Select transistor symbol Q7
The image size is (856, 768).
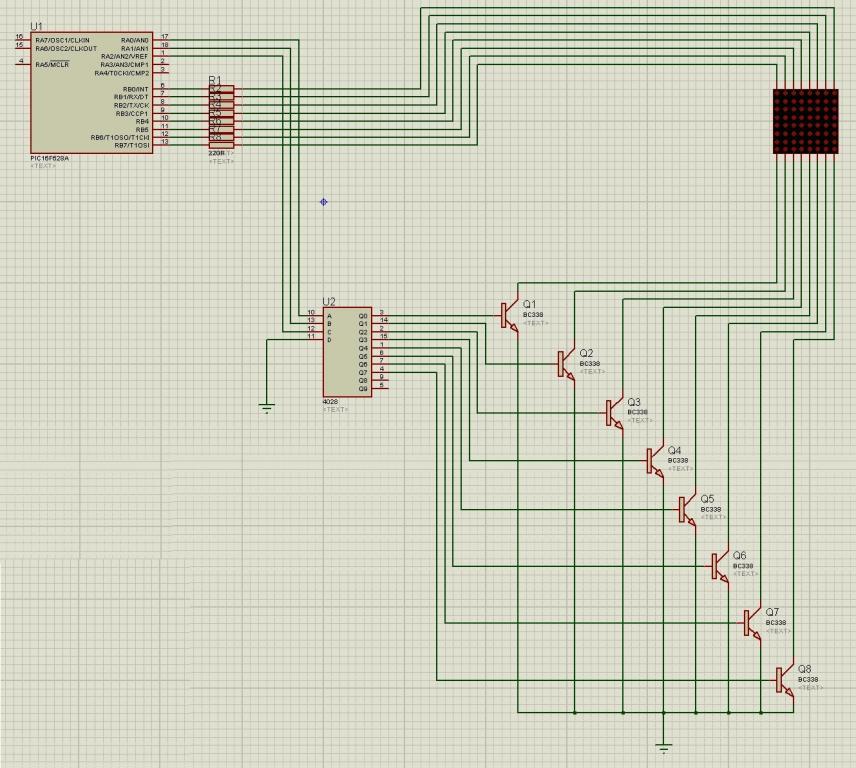pyautogui.click(x=752, y=623)
